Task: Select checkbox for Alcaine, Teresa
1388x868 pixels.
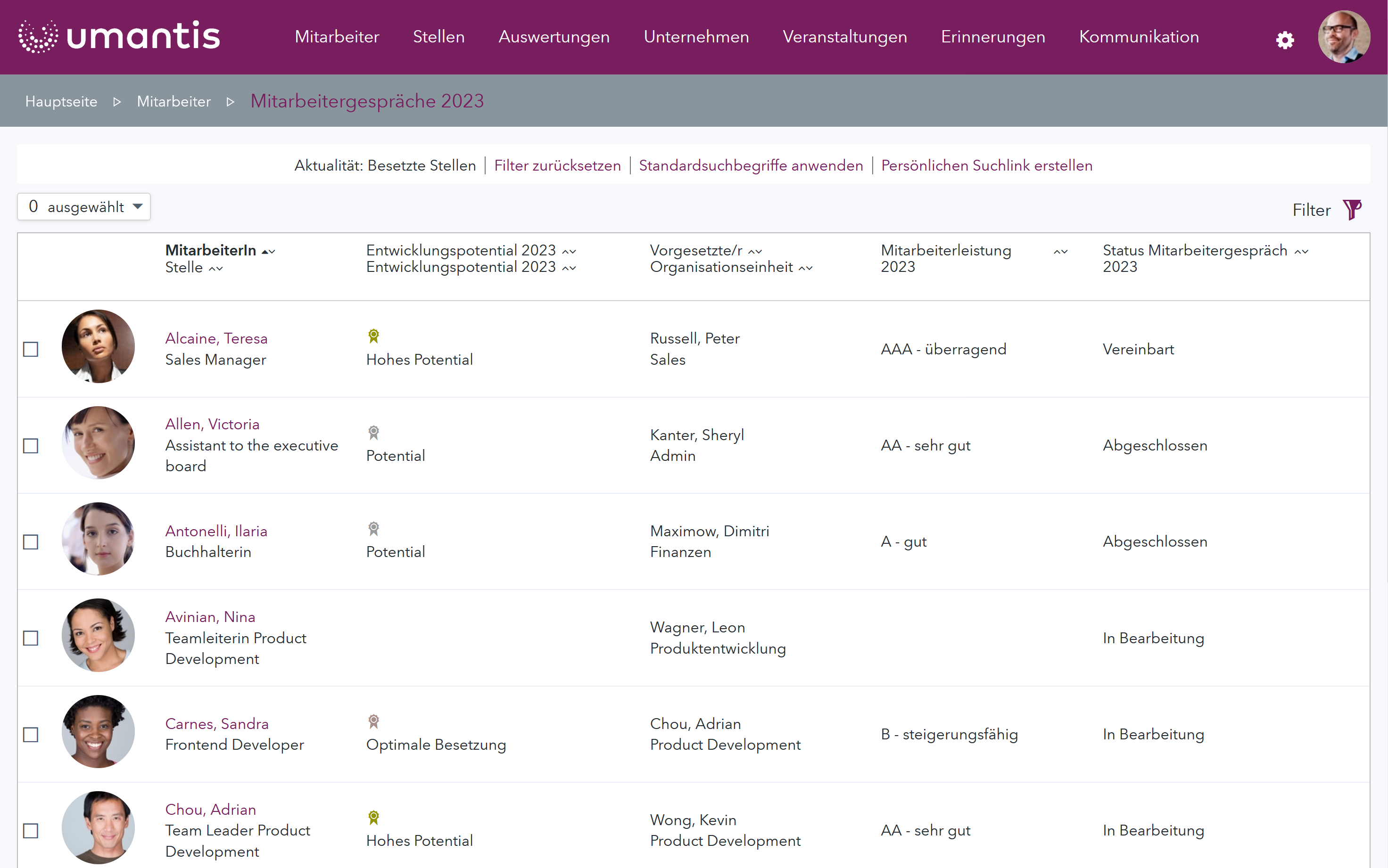Action: click(31, 349)
